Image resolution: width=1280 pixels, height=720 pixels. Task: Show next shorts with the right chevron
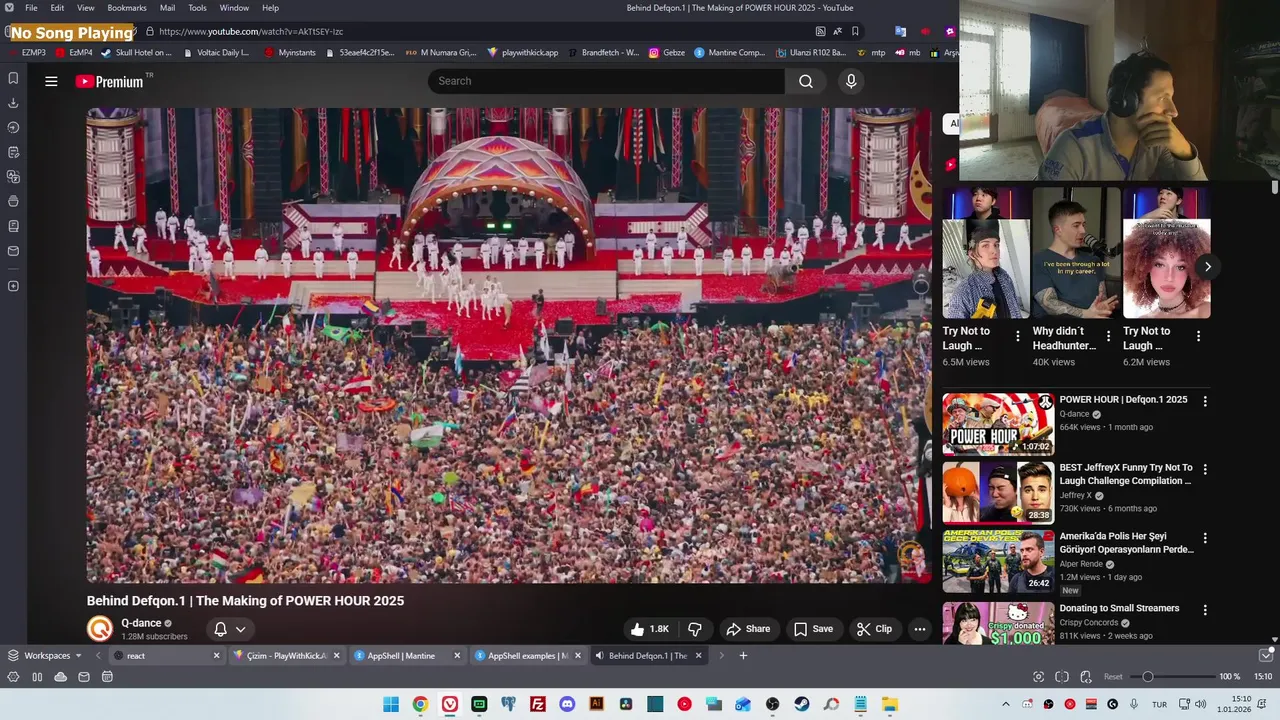coord(1207,266)
